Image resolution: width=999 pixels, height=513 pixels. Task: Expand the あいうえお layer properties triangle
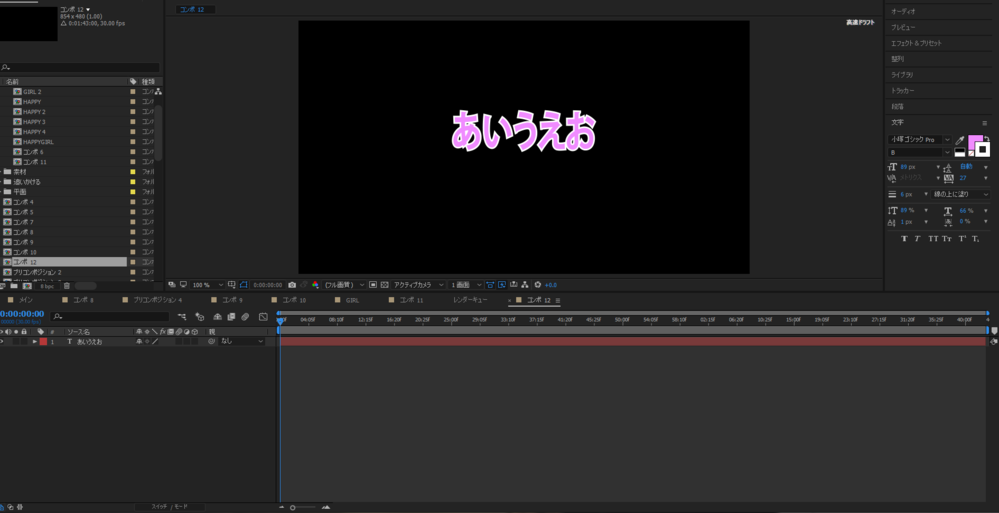coord(35,342)
